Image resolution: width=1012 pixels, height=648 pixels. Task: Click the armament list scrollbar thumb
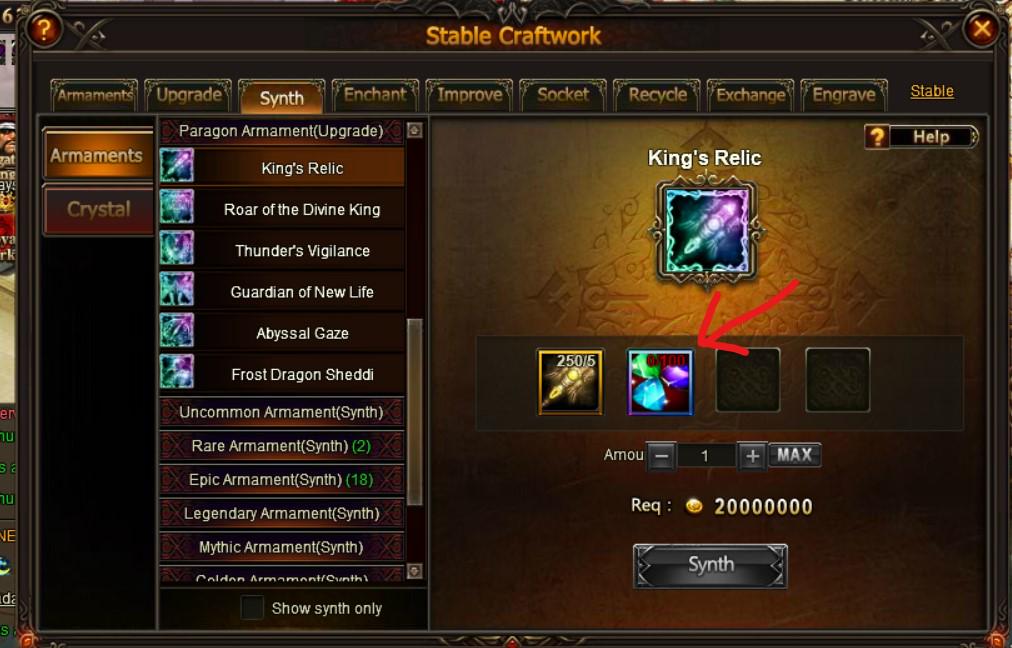[415, 412]
